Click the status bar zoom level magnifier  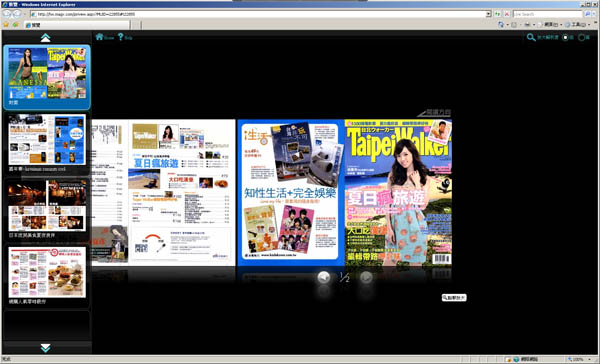coord(570,359)
